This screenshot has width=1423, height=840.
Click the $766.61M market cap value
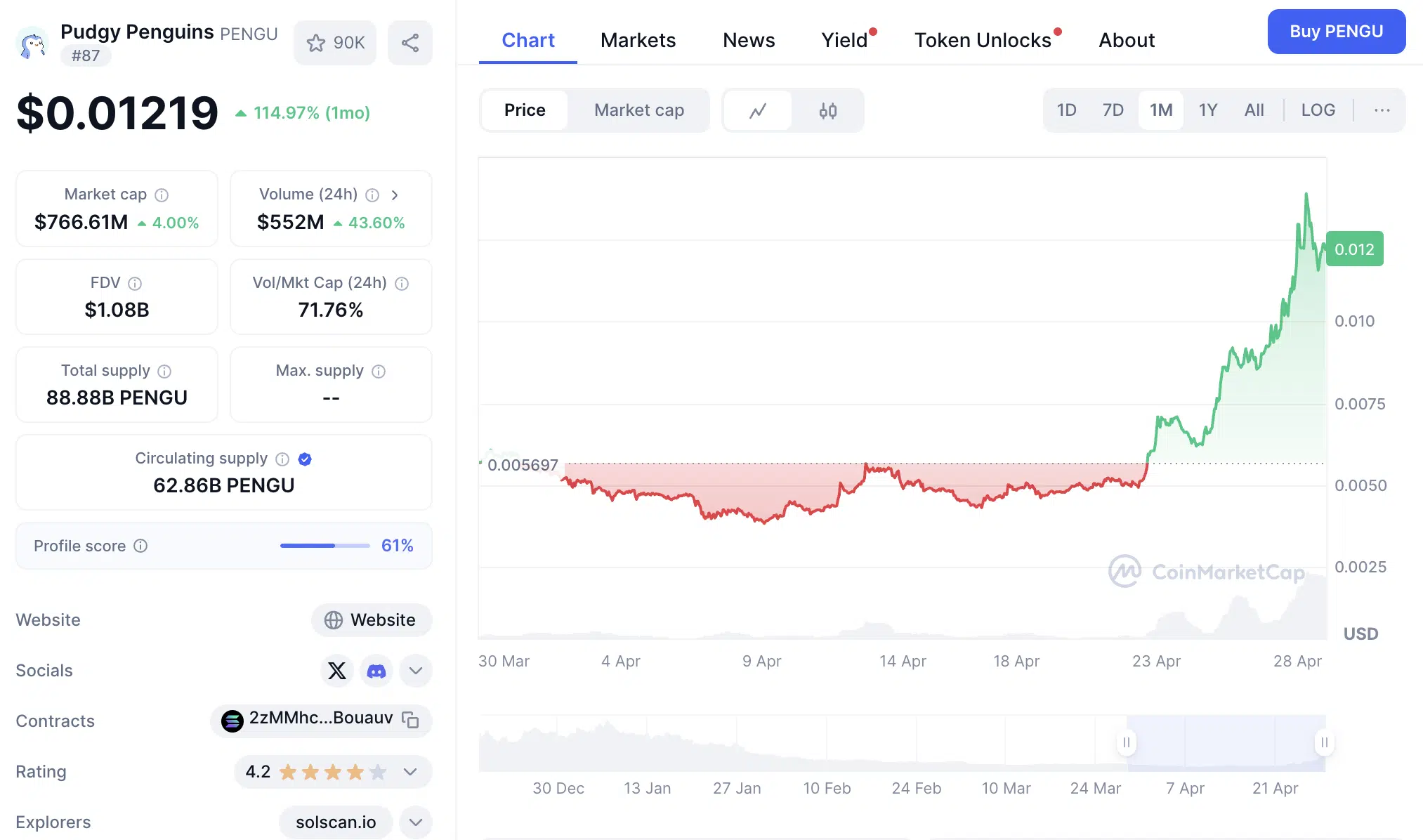(x=81, y=222)
